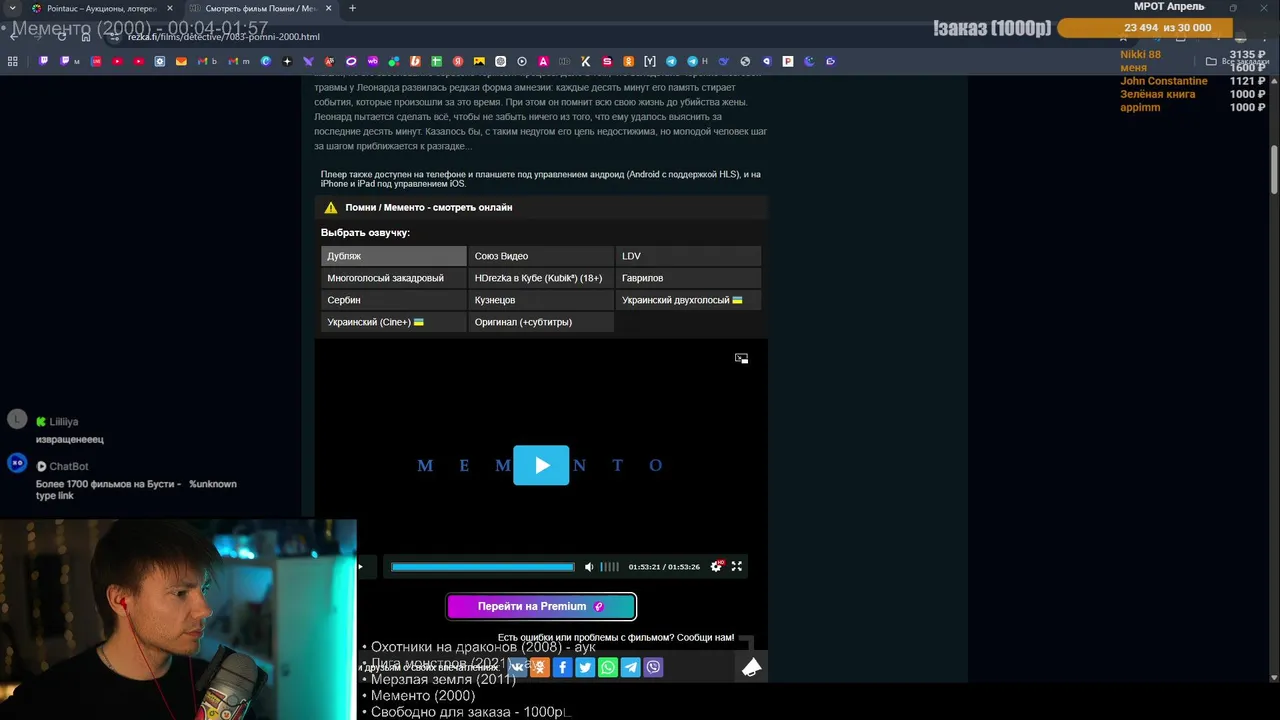Share the film through the Telegram share icon
Image resolution: width=1280 pixels, height=720 pixels.
pos(631,667)
